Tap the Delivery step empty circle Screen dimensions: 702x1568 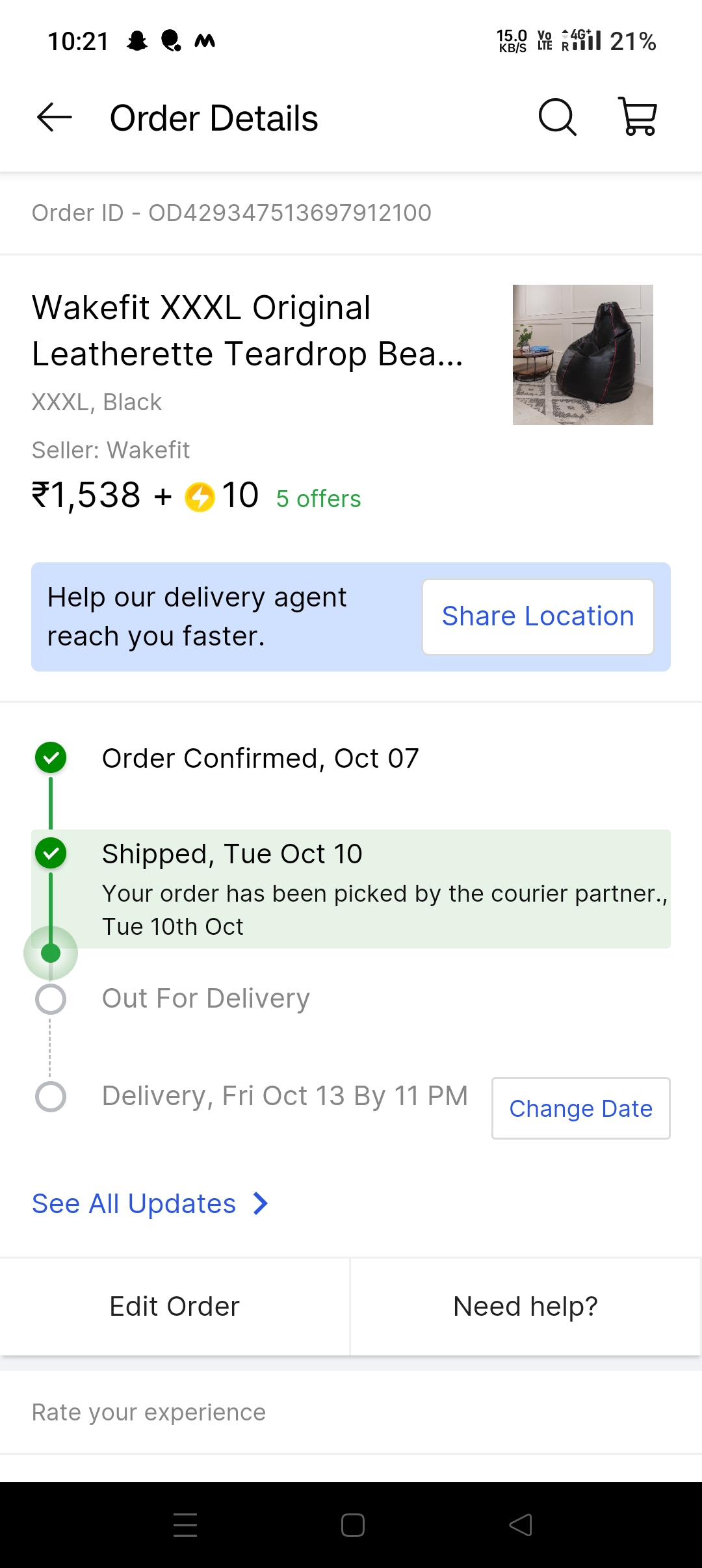coord(51,1097)
